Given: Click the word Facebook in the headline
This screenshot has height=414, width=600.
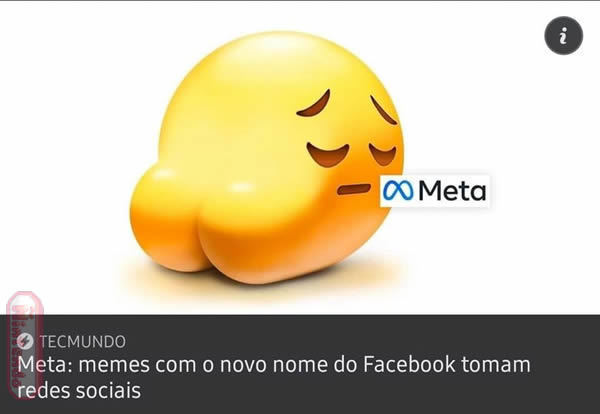Looking at the screenshot, I should [409, 364].
